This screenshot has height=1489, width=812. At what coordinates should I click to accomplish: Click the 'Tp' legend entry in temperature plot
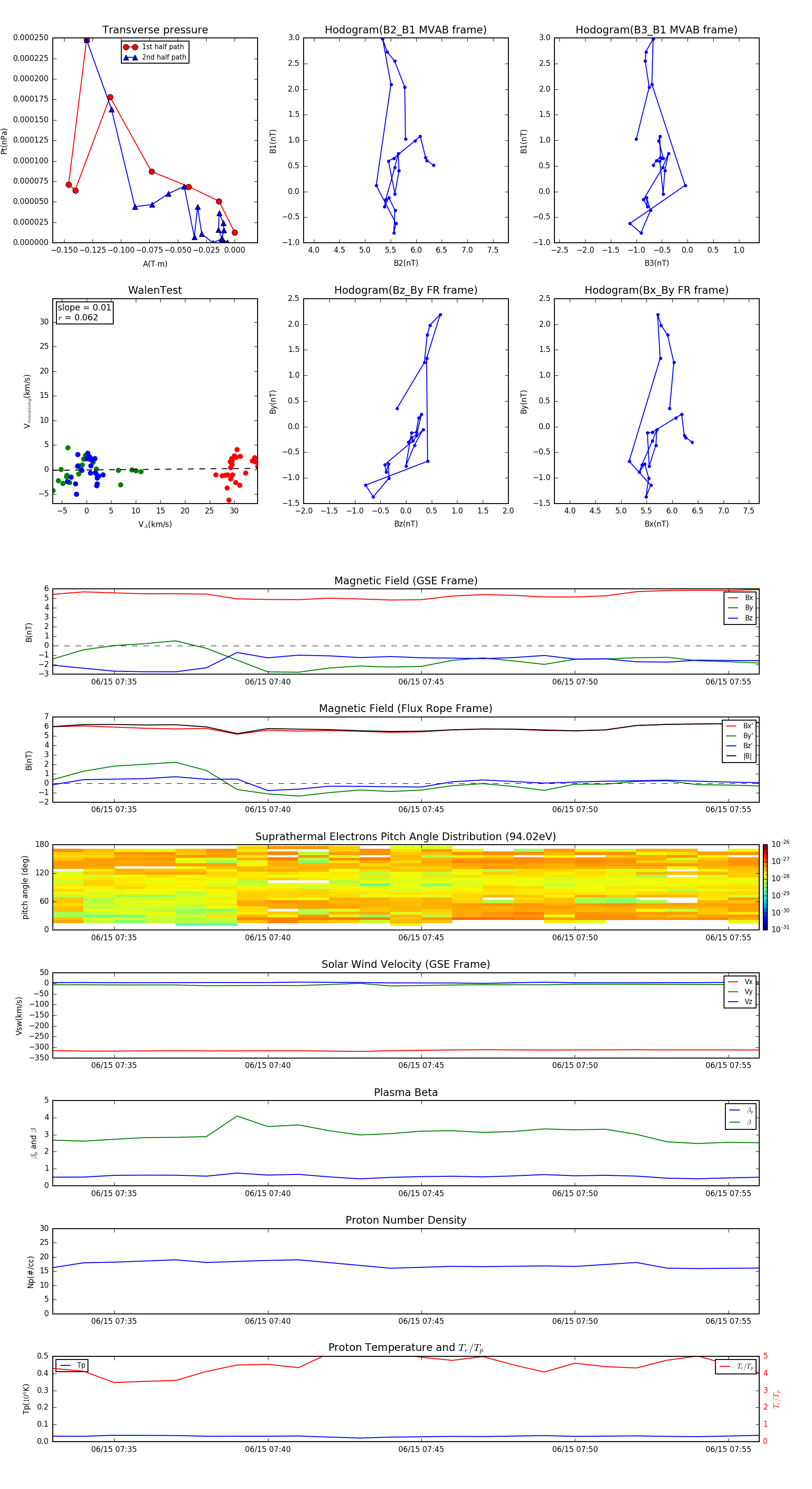[72, 1365]
